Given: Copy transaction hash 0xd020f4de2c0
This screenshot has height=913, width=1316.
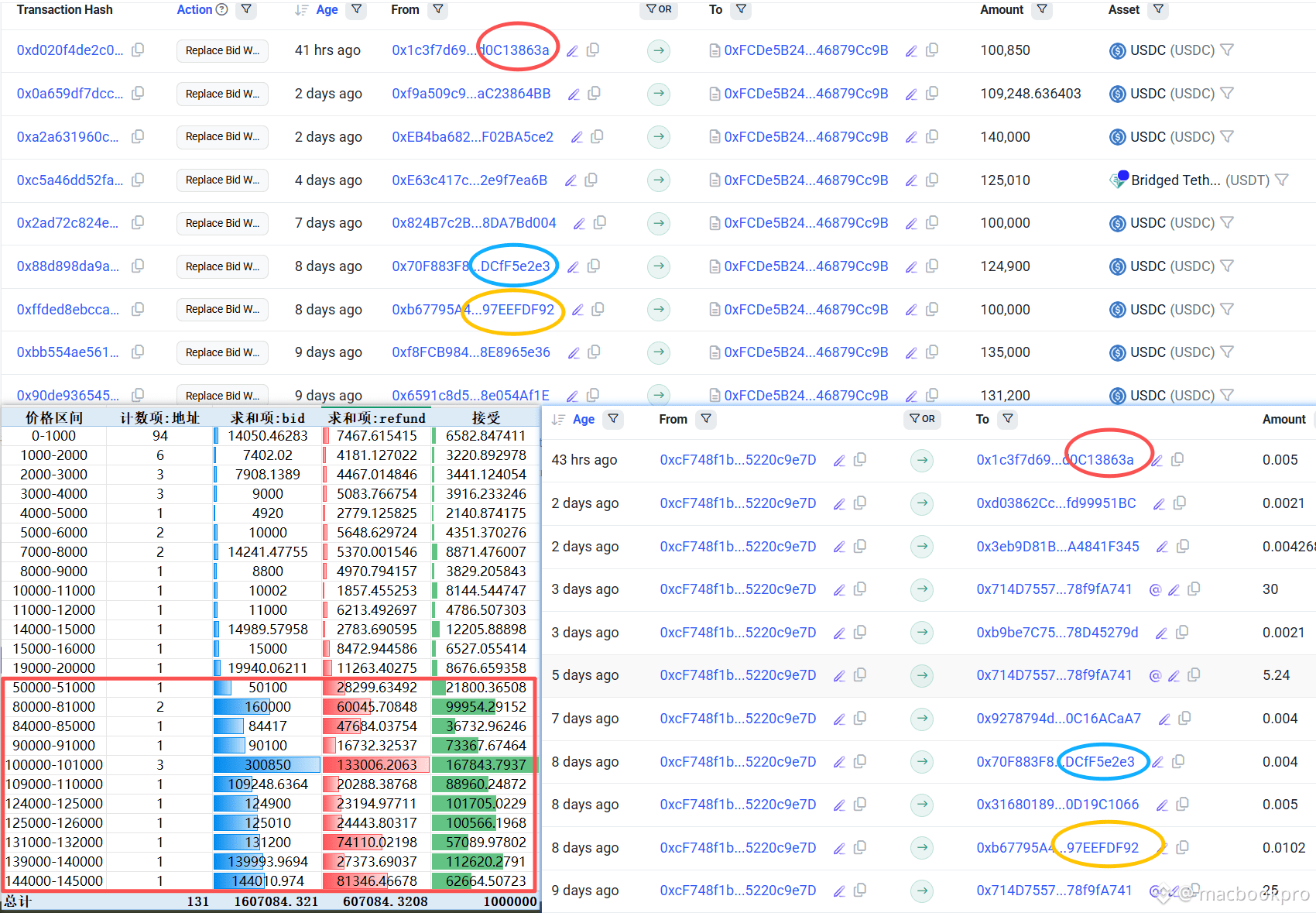Looking at the screenshot, I should pyautogui.click(x=138, y=50).
